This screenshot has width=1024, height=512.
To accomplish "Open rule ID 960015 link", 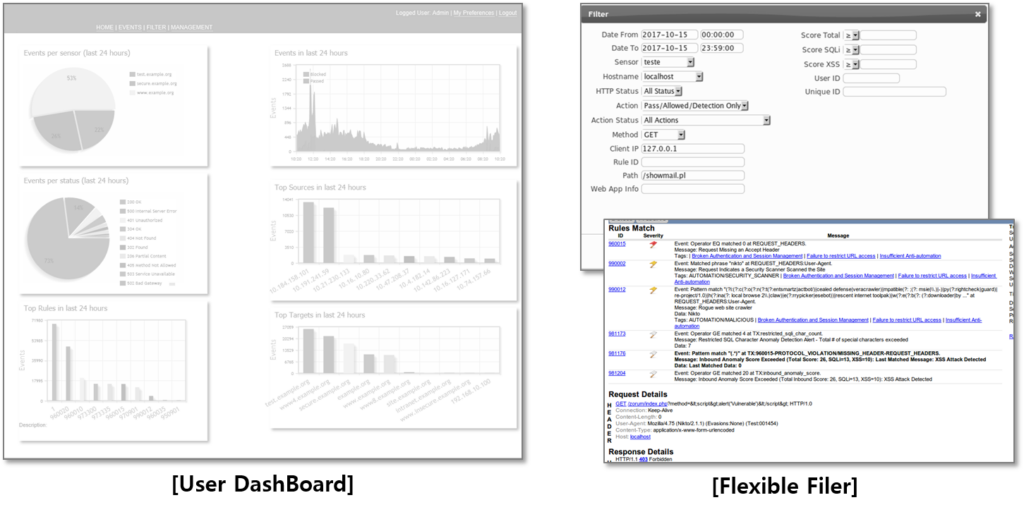I will (x=616, y=243).
